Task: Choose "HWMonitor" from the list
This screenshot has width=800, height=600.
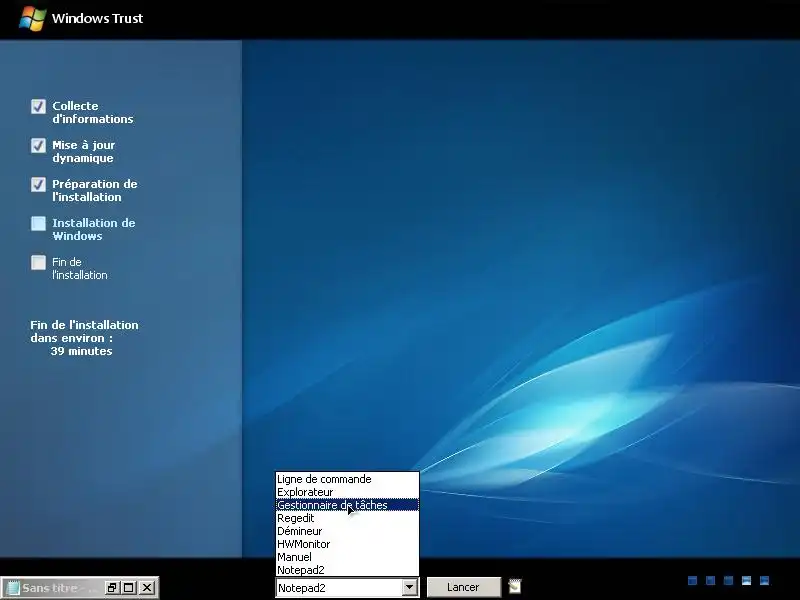Action: pos(347,544)
